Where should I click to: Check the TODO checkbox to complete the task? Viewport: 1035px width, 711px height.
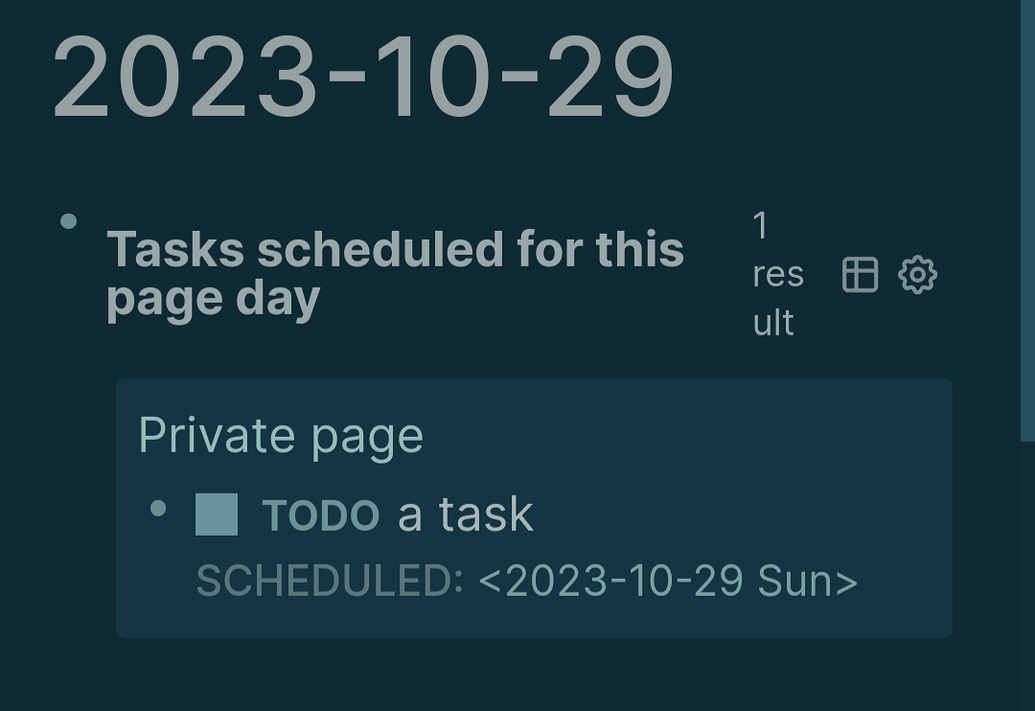(x=215, y=512)
